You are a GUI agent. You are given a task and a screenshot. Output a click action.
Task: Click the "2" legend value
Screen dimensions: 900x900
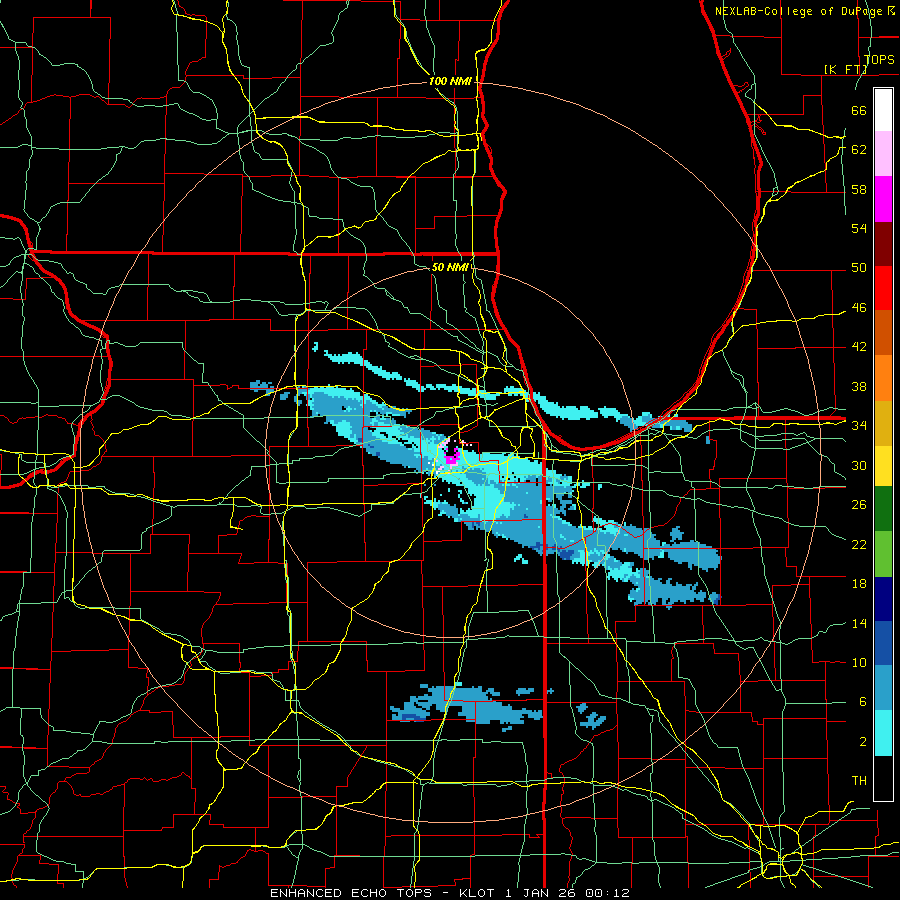862,742
